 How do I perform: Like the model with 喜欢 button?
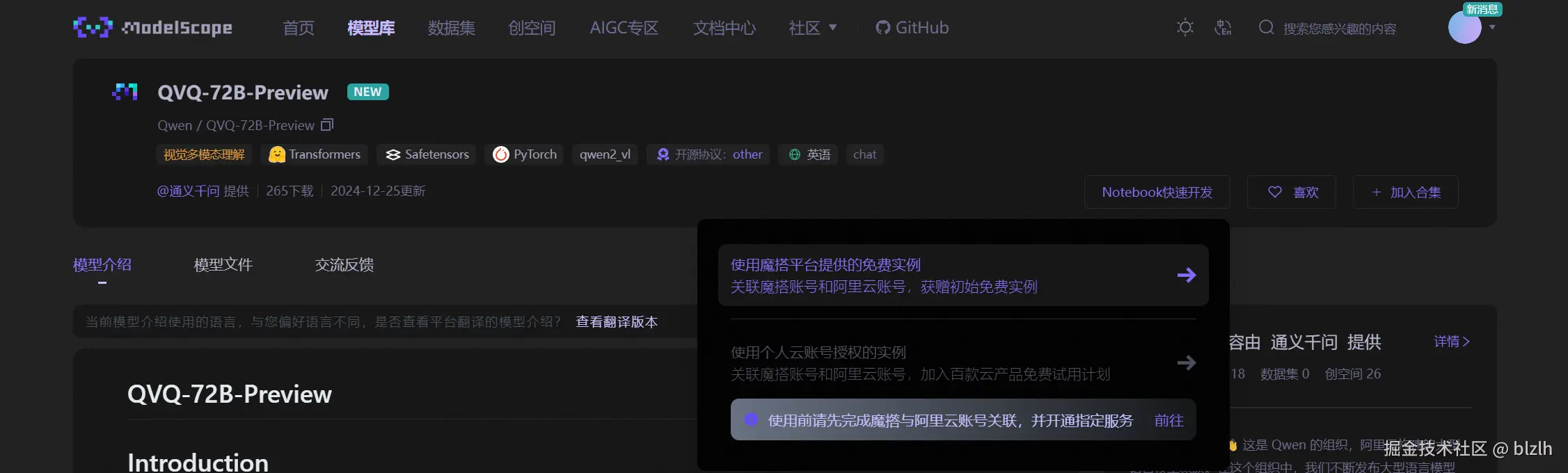click(x=1292, y=192)
